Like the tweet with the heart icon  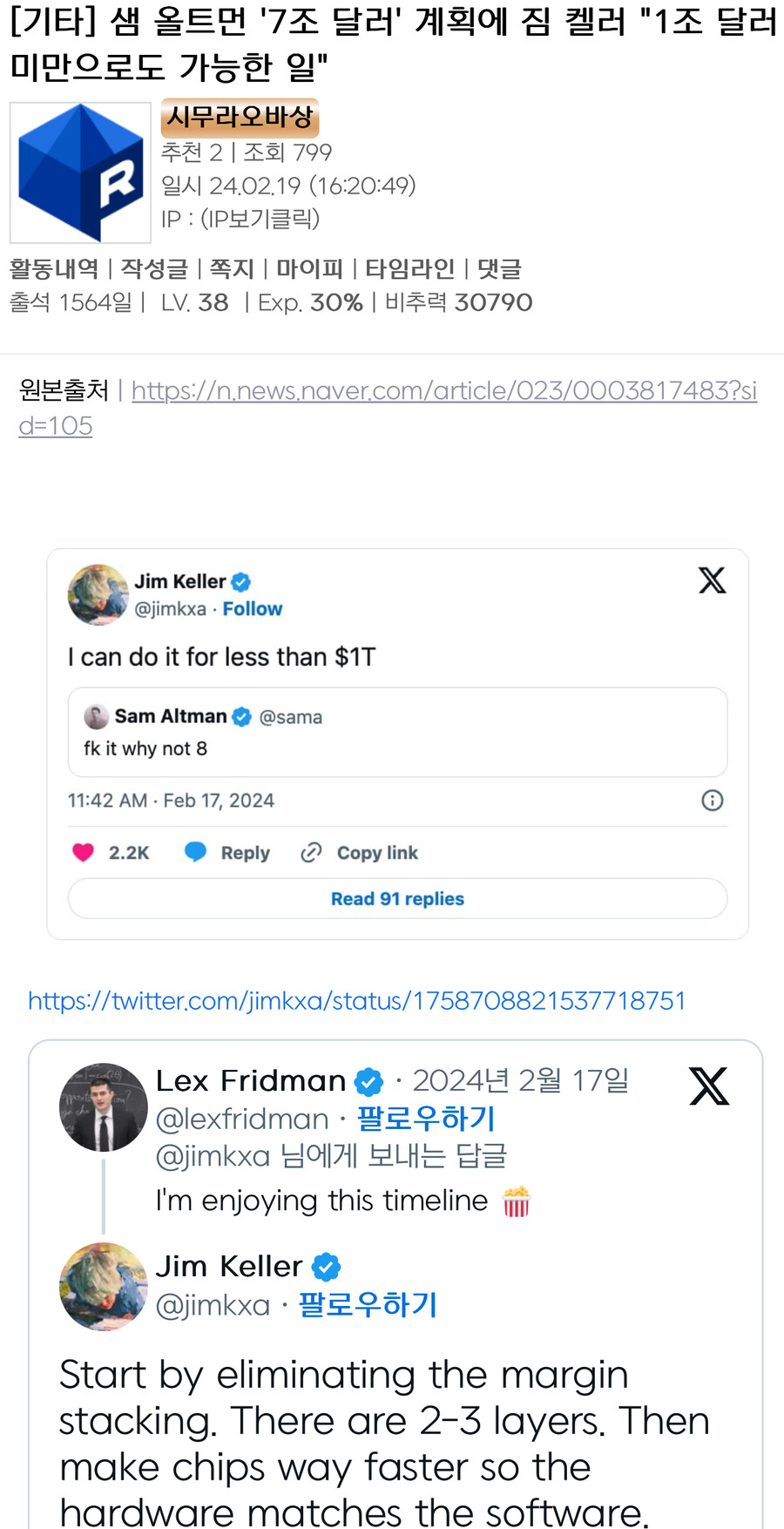[x=83, y=852]
